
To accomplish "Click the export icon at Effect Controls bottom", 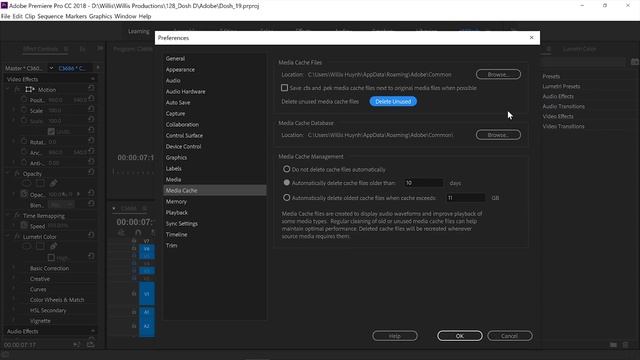I will pos(91,344).
